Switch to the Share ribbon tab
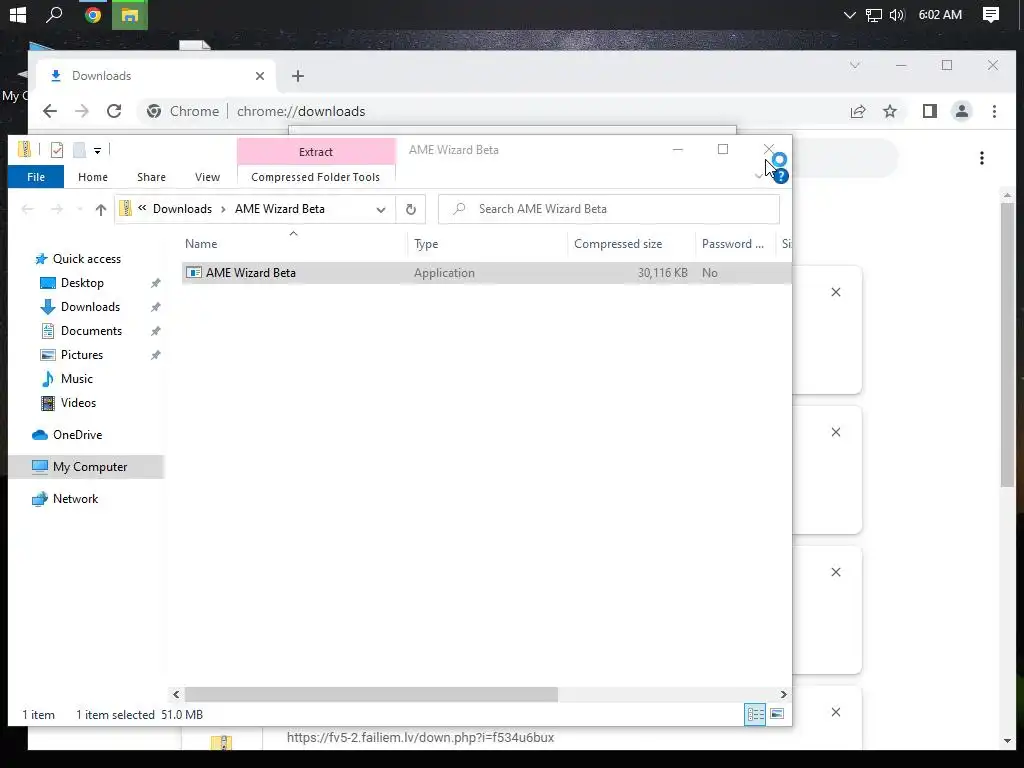The height and width of the screenshot is (768, 1024). tap(152, 177)
